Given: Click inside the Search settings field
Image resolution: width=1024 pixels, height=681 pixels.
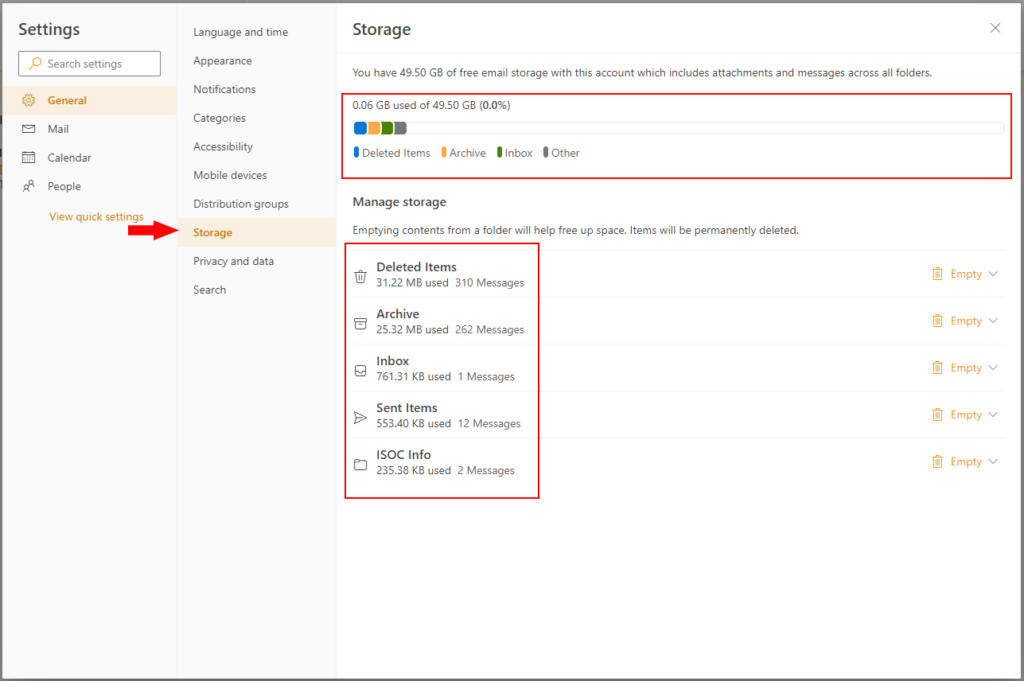Looking at the screenshot, I should tap(89, 63).
